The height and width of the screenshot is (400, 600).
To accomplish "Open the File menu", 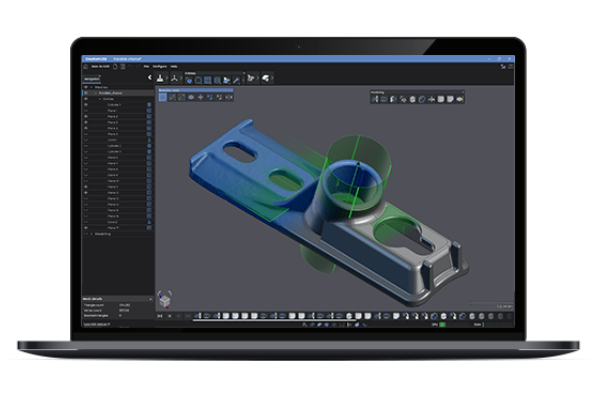I will (147, 65).
